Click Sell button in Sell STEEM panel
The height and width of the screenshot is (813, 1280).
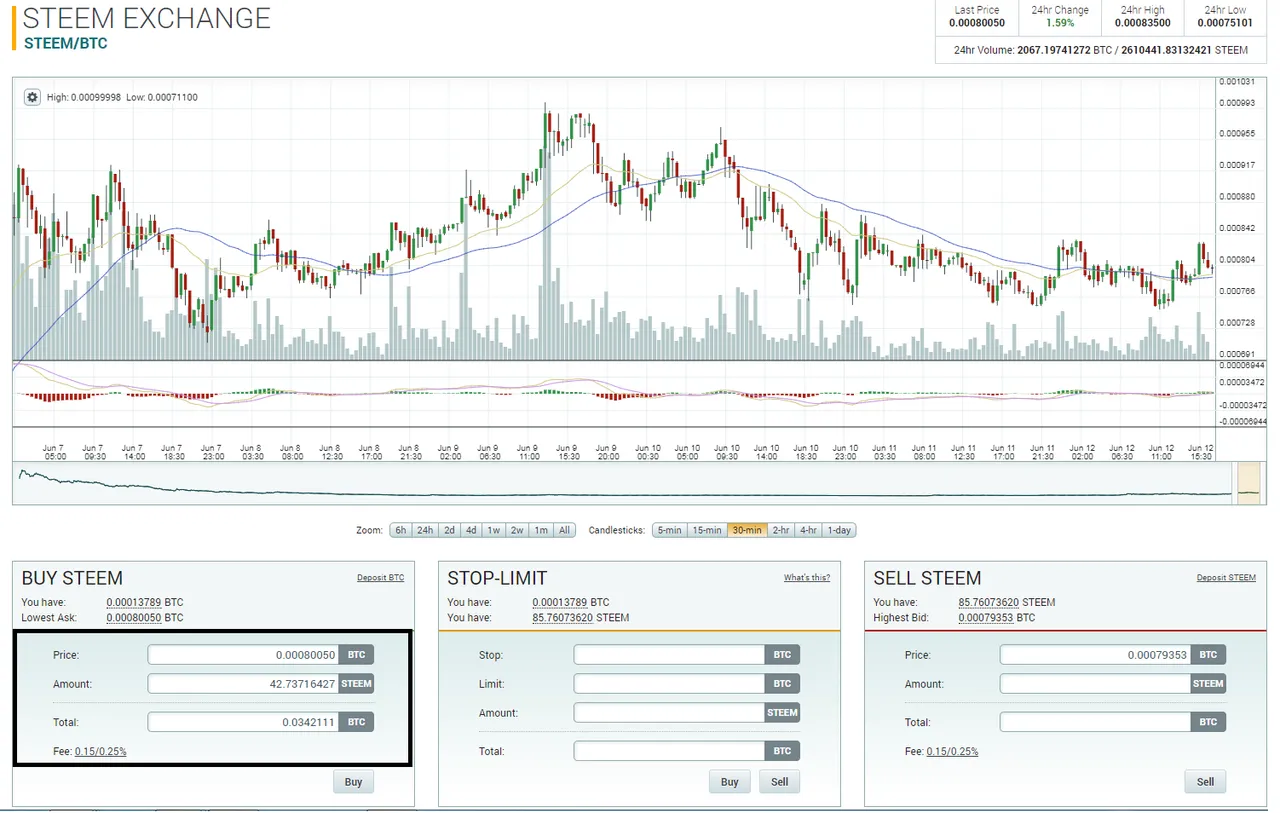[1205, 782]
